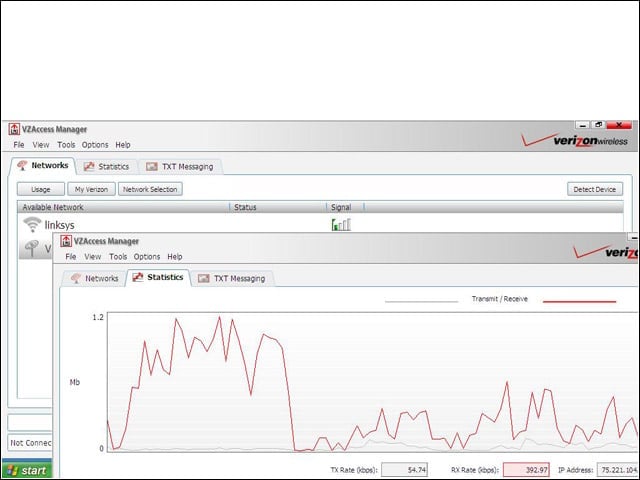Click the antenna icon below linksys

(x=32, y=248)
